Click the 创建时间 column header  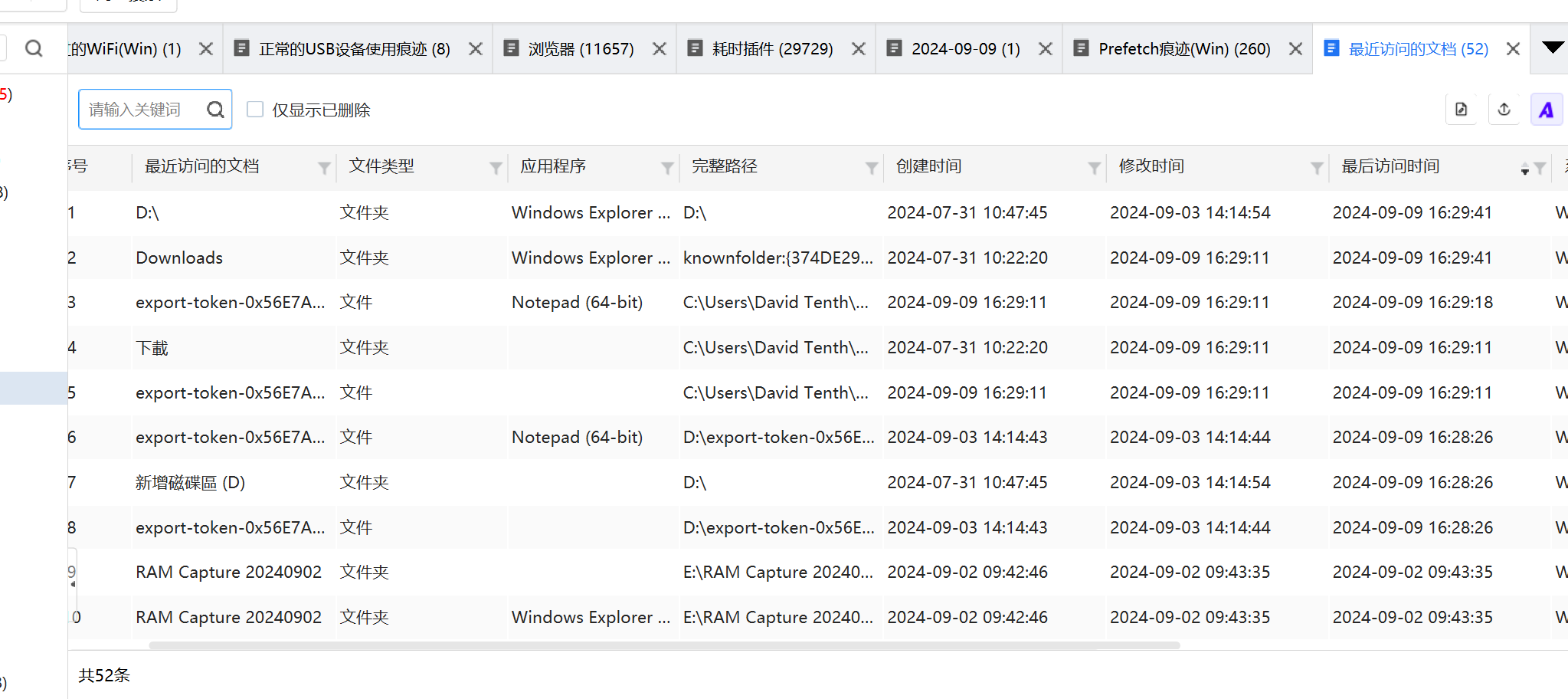[928, 166]
